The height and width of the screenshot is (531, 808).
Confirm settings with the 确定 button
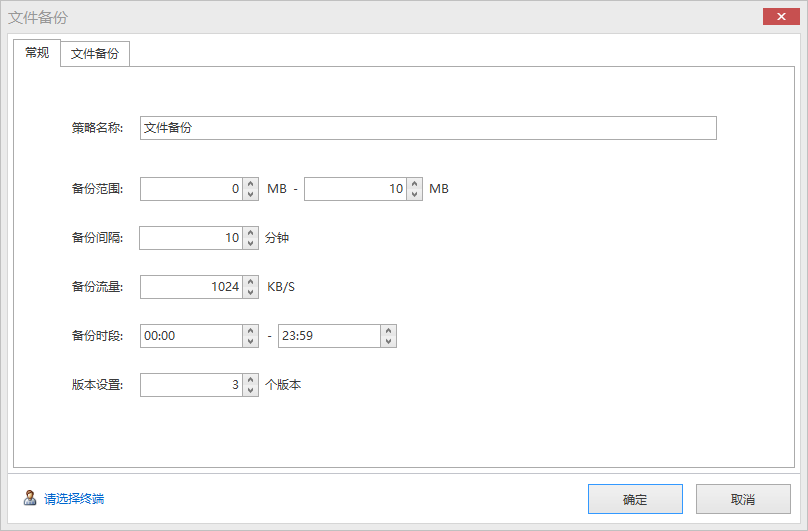click(x=635, y=499)
